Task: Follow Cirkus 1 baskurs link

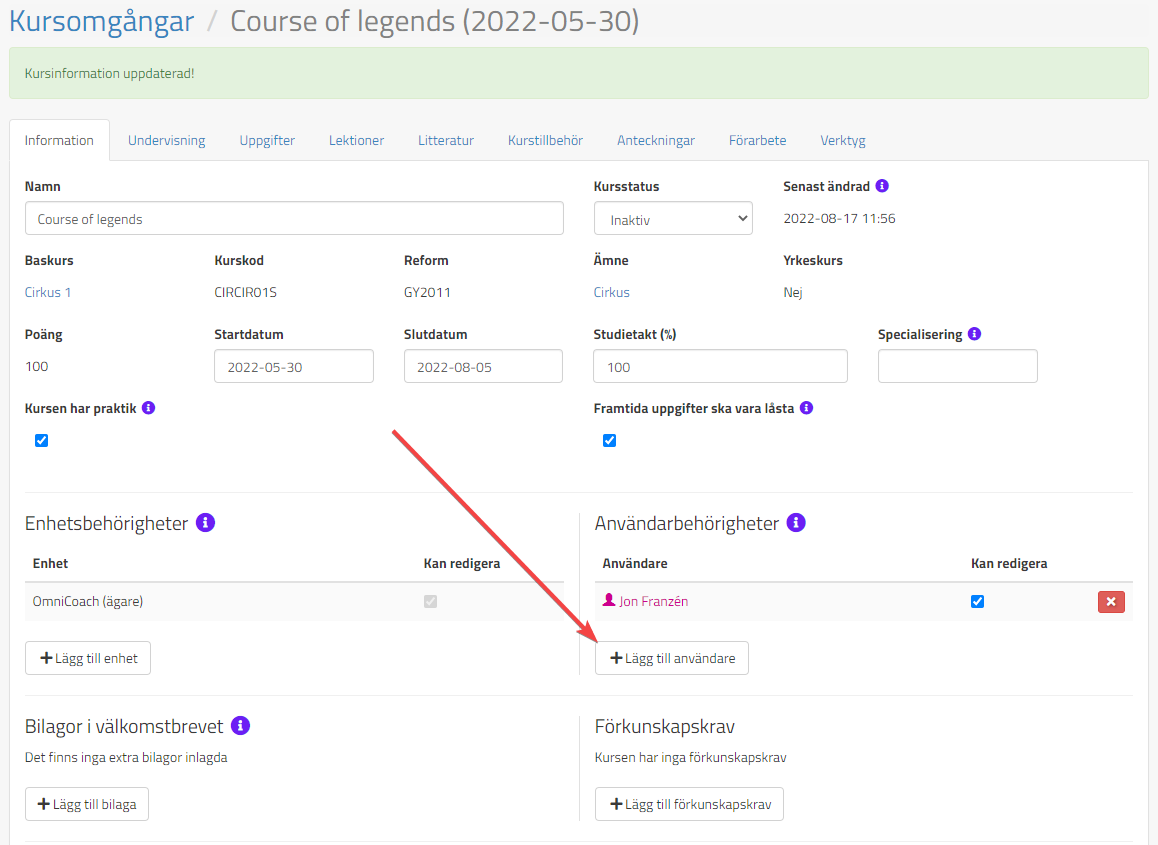Action: tap(48, 292)
